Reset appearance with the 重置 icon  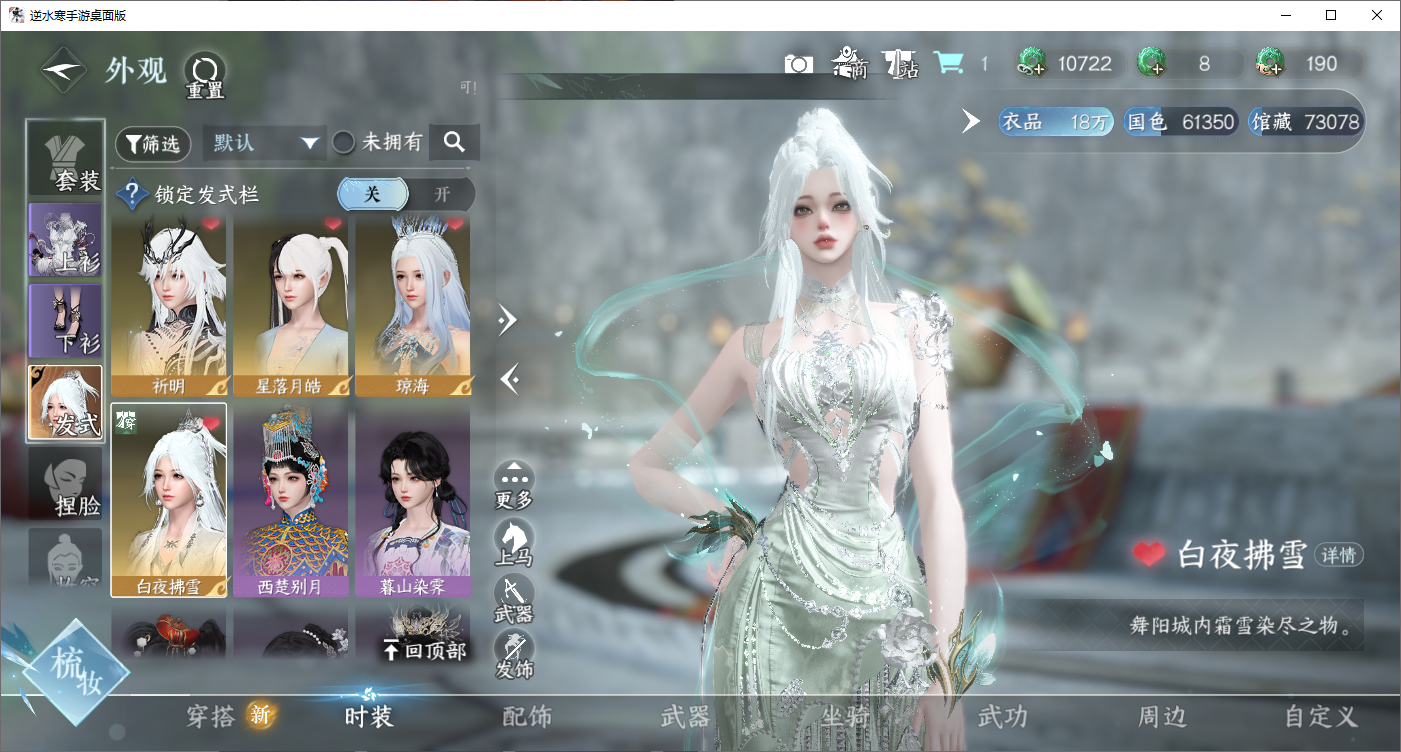pos(204,74)
